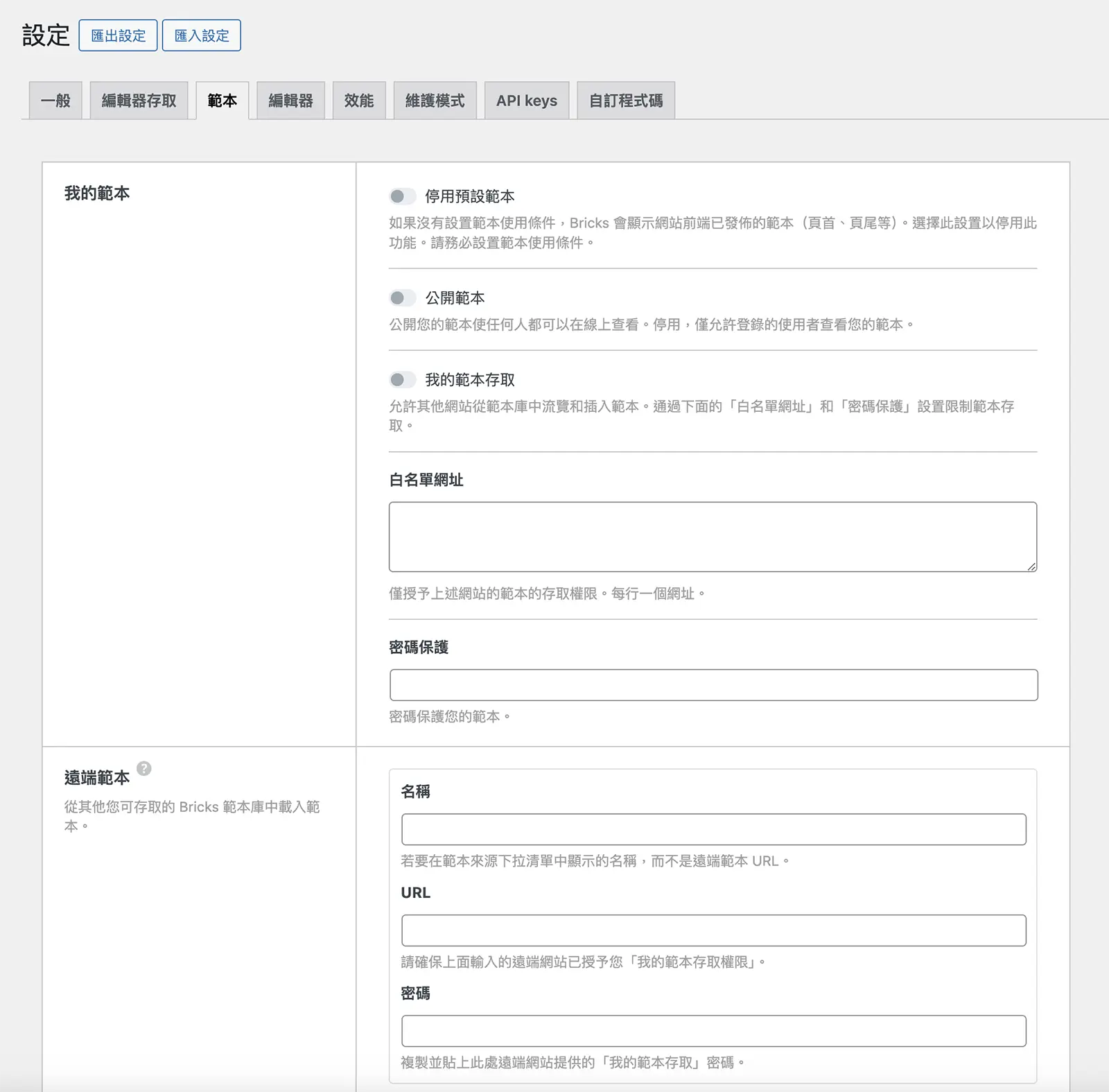This screenshot has width=1109, height=1092.
Task: Click the 設定 page title
Action: [x=46, y=35]
